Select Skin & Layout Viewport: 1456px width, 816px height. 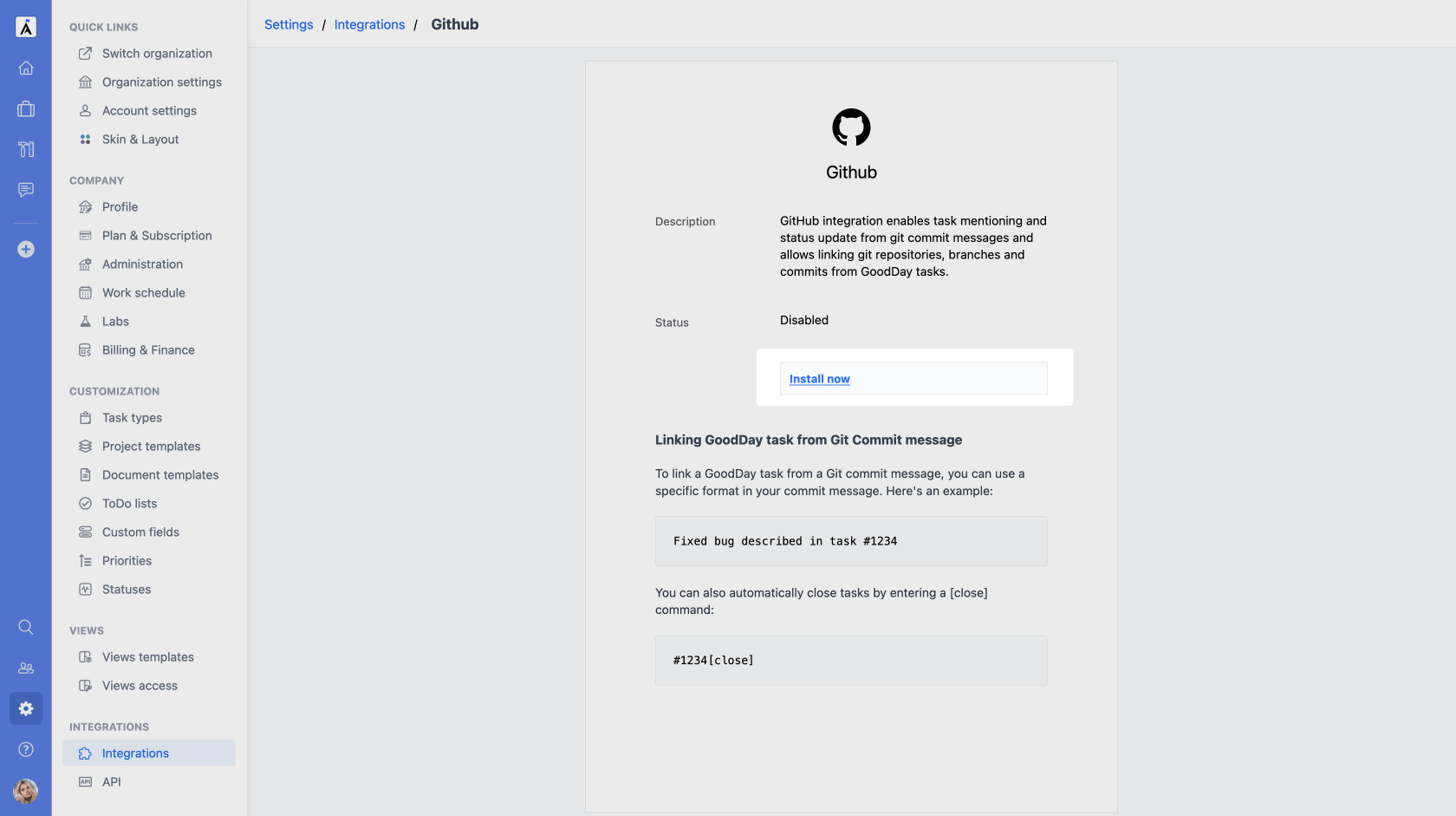(x=140, y=140)
